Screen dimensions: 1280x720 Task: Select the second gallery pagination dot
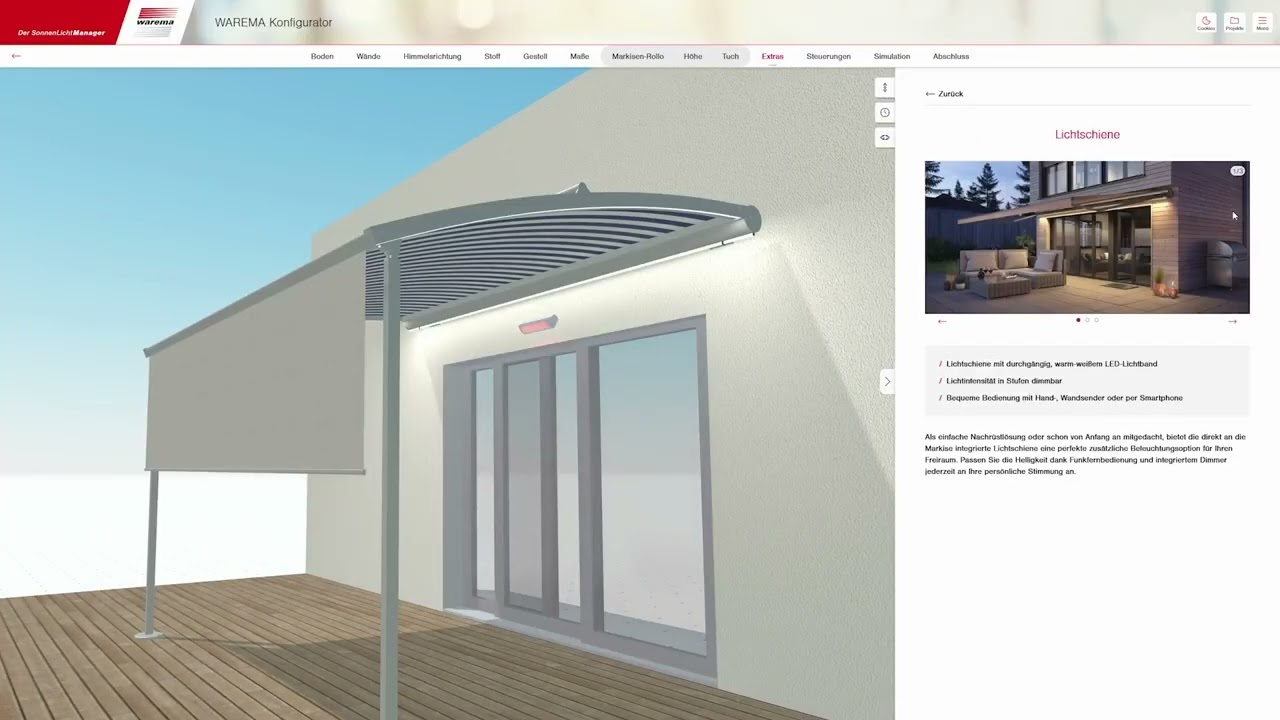1087,320
